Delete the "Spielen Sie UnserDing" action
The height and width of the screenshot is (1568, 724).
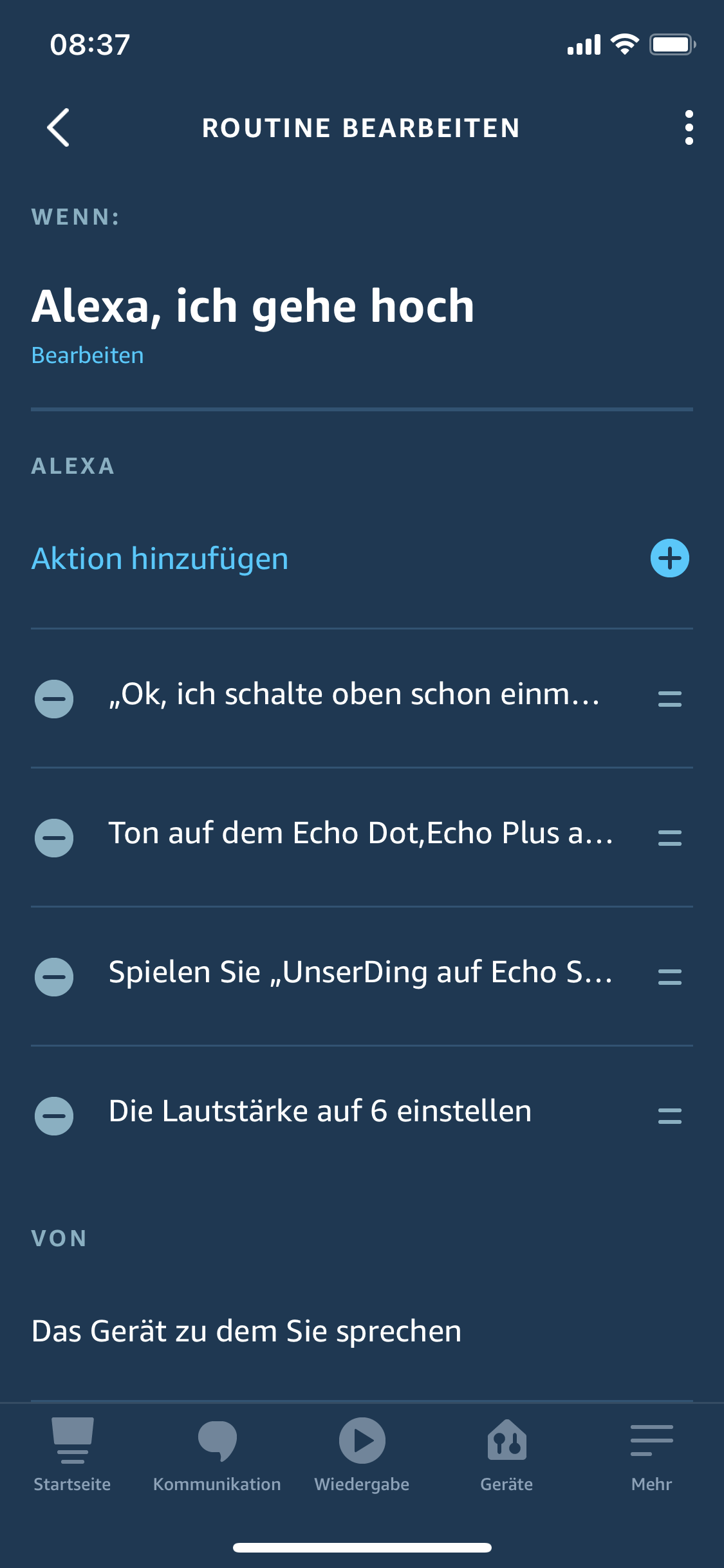tap(54, 976)
